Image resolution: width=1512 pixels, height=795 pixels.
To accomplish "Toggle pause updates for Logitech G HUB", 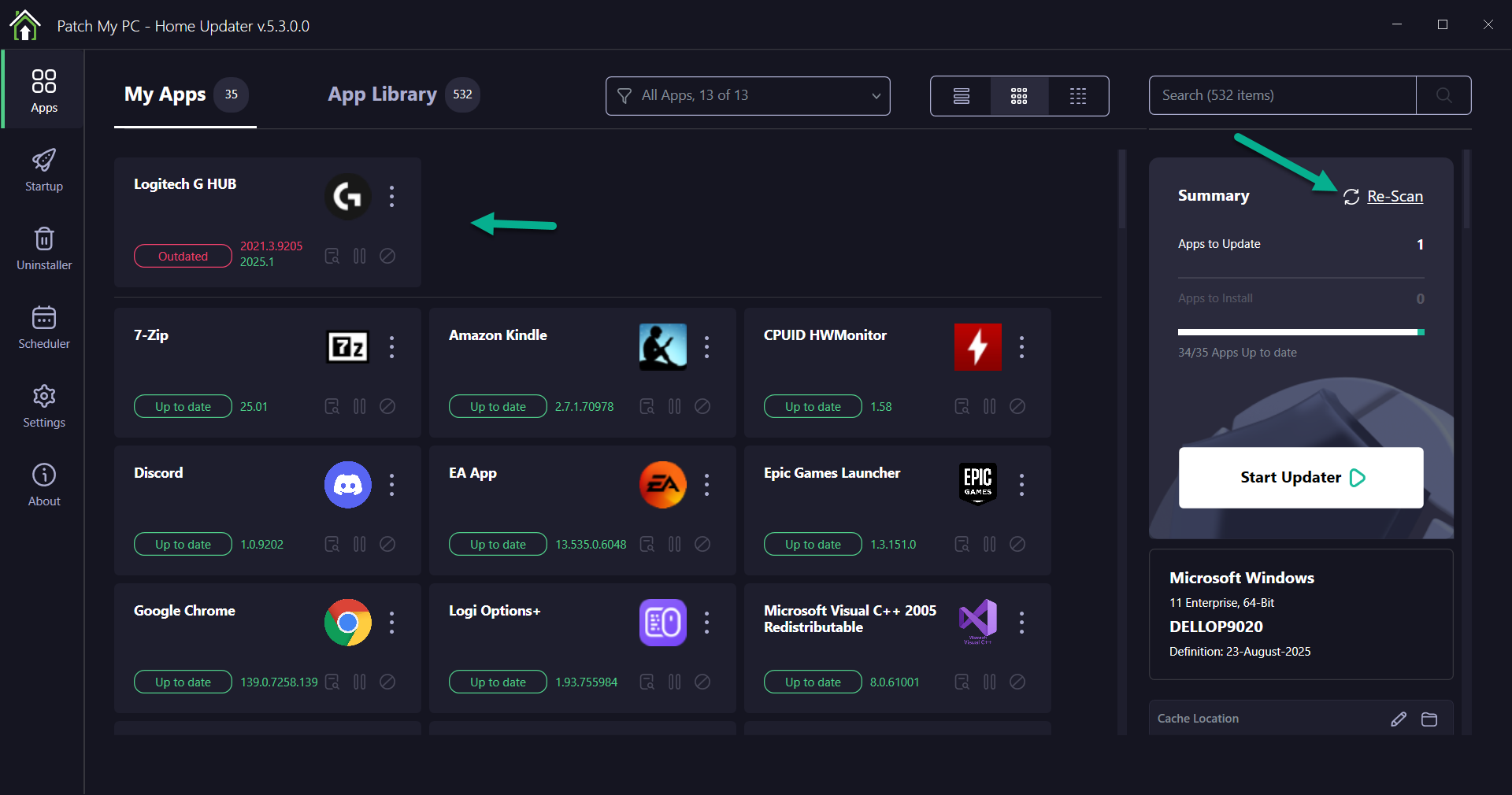I will point(360,256).
